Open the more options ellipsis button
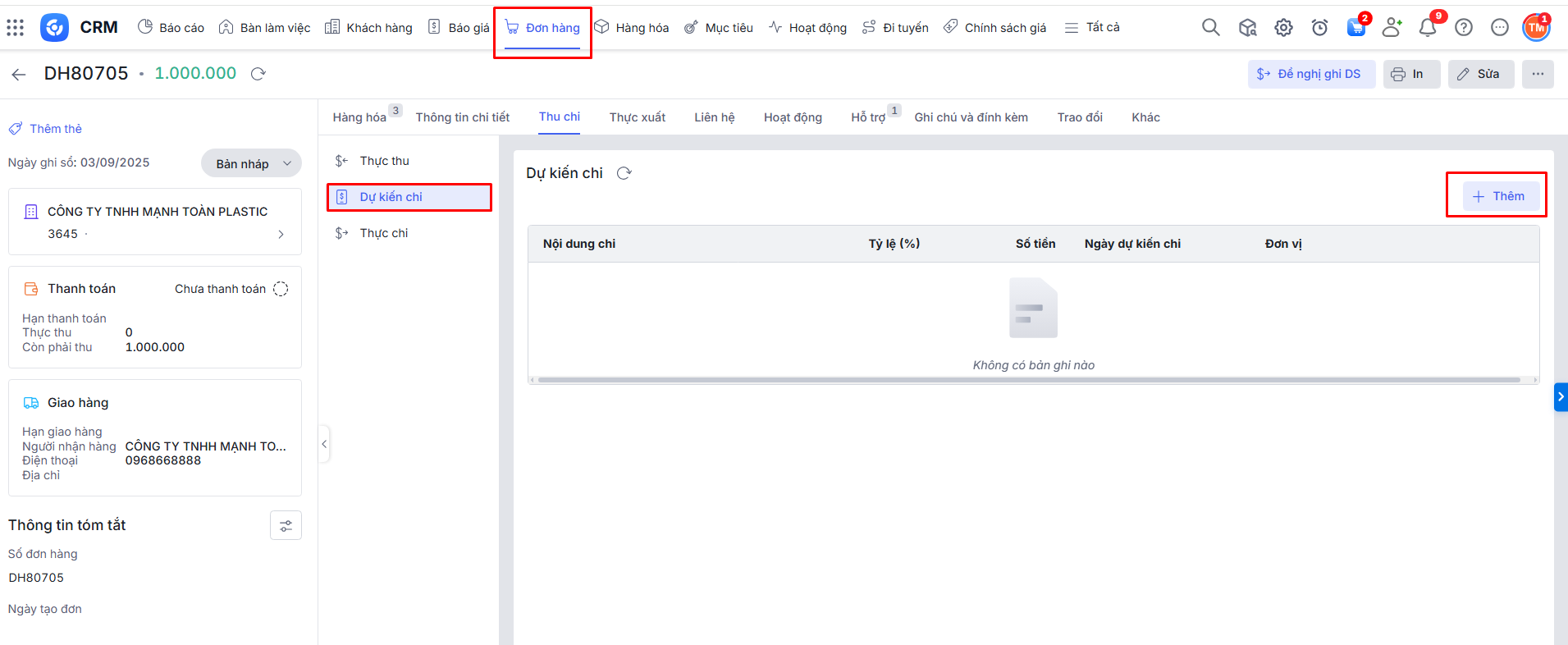 [1537, 74]
